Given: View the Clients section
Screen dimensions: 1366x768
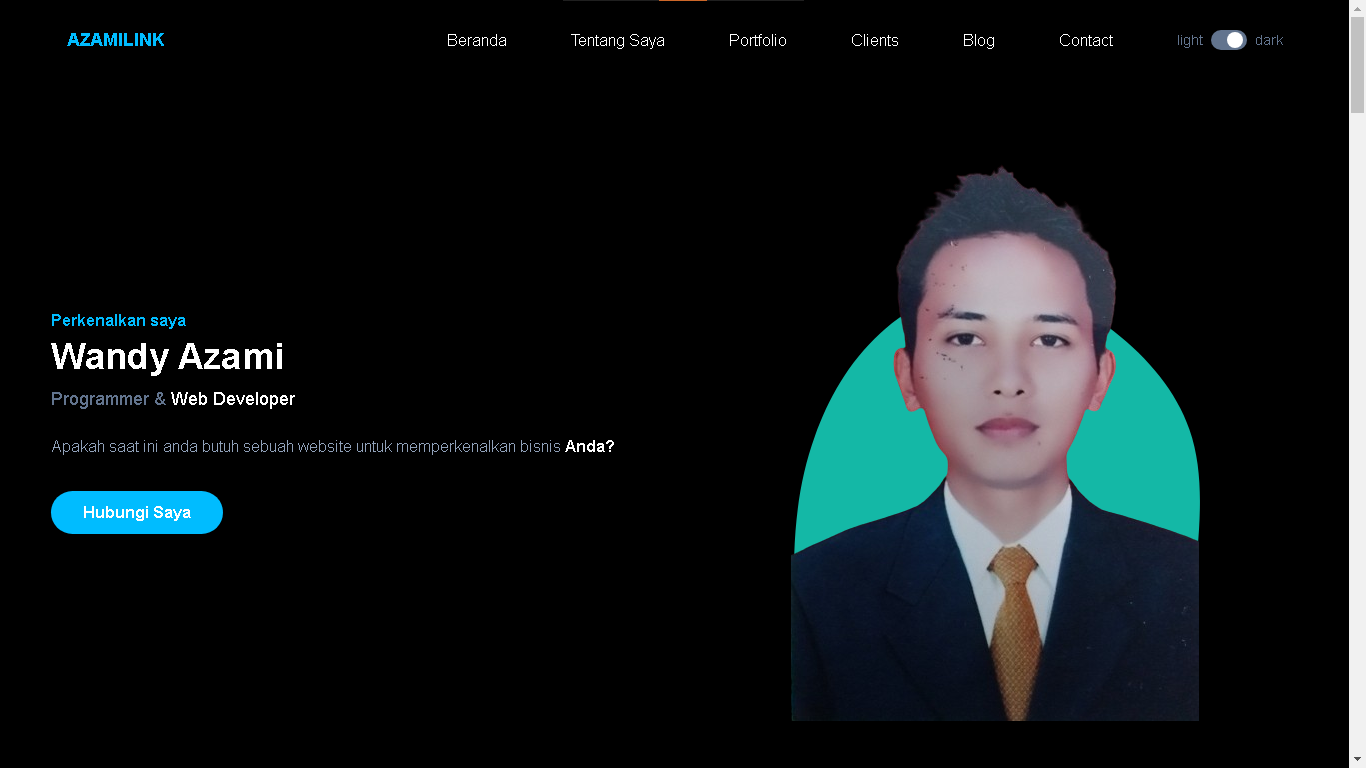Looking at the screenshot, I should tap(874, 40).
